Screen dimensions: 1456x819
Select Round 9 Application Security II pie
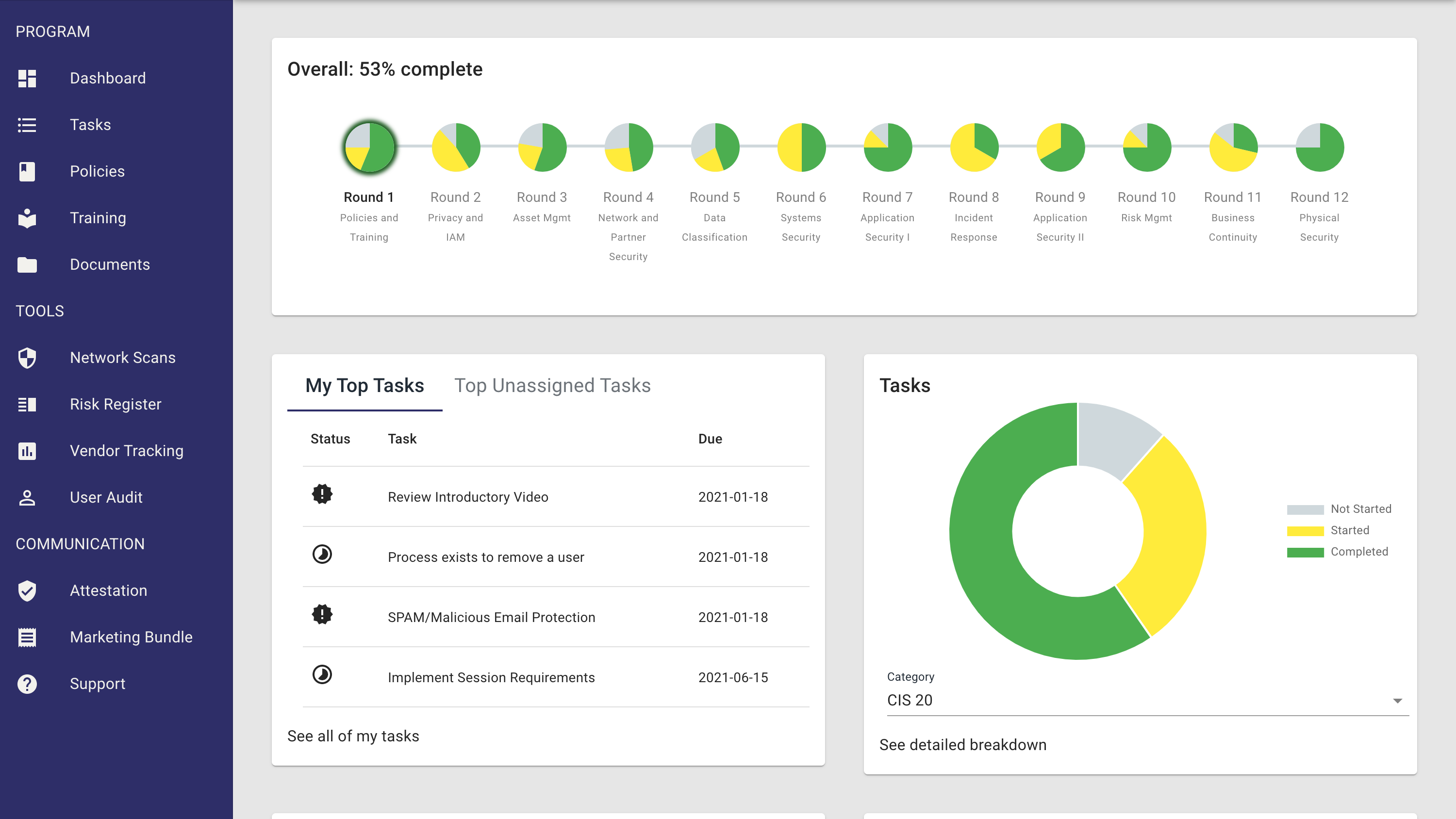(x=1061, y=147)
